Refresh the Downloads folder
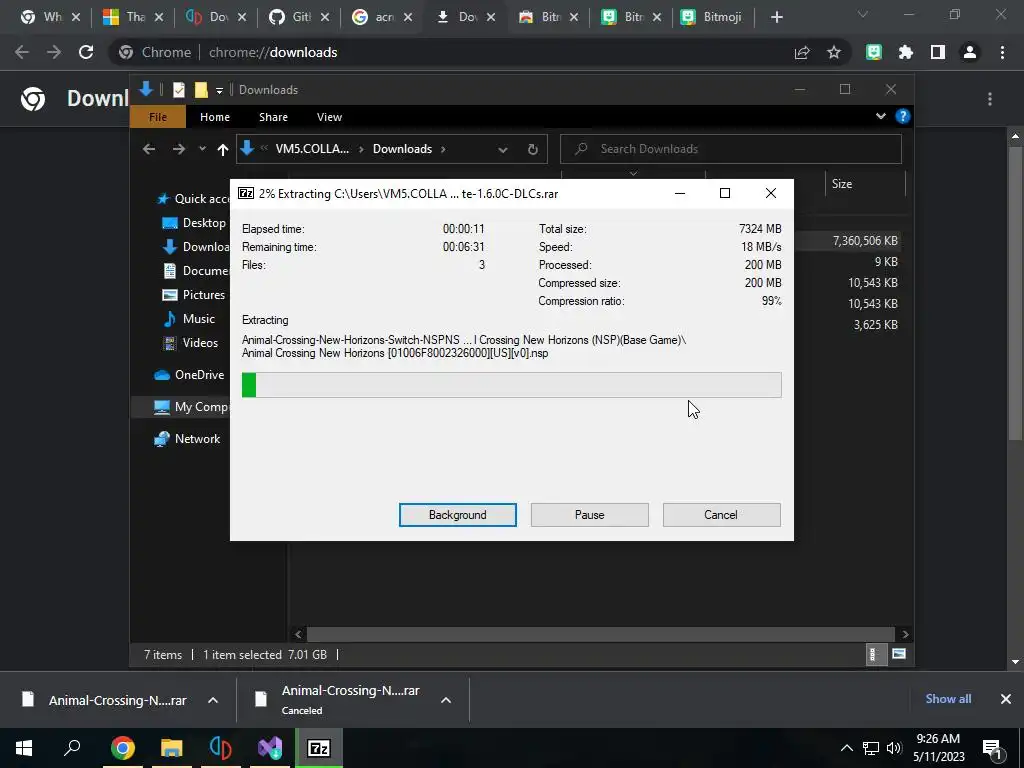This screenshot has width=1024, height=768. point(533,150)
